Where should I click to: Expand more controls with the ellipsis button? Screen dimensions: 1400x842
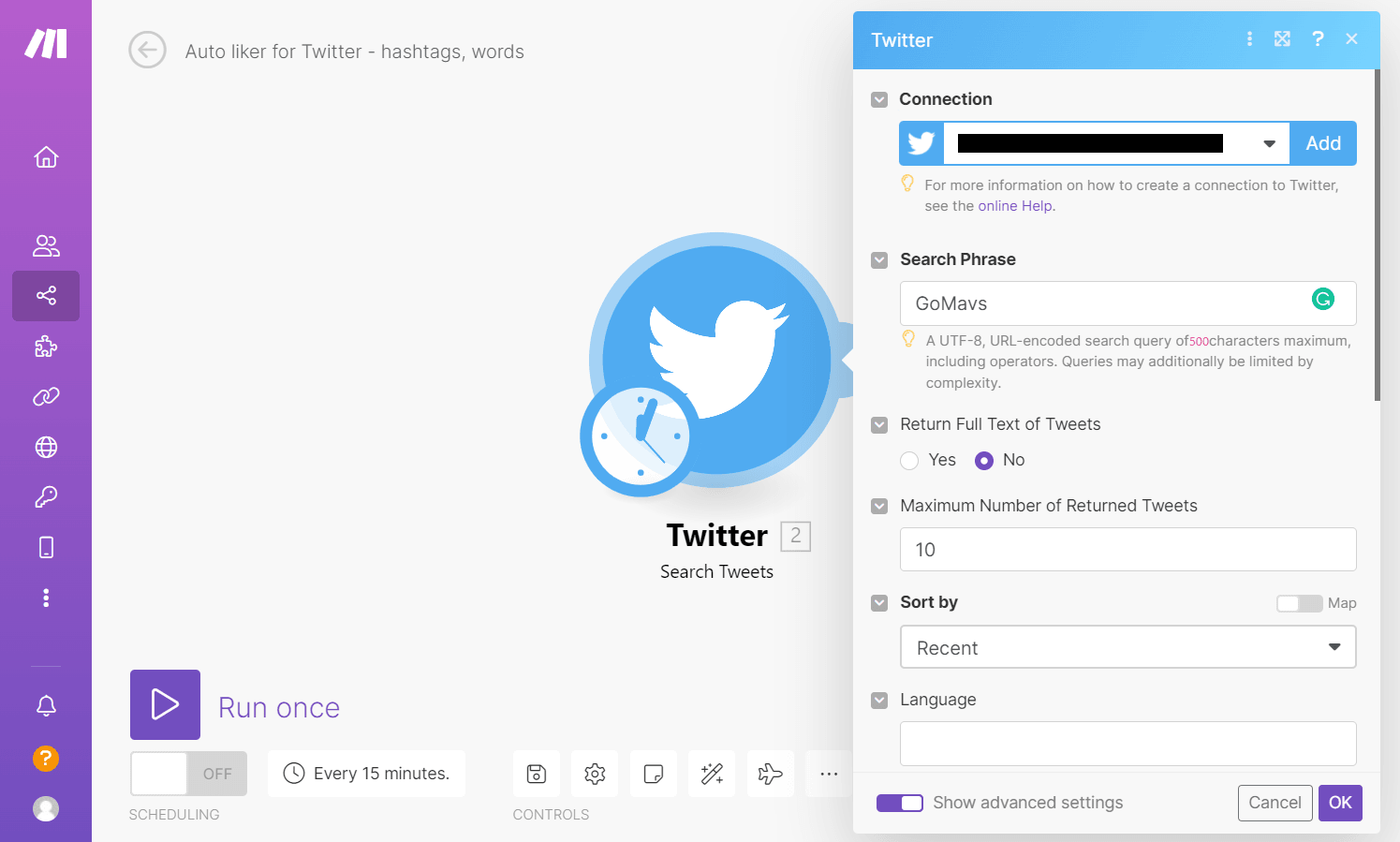829,774
